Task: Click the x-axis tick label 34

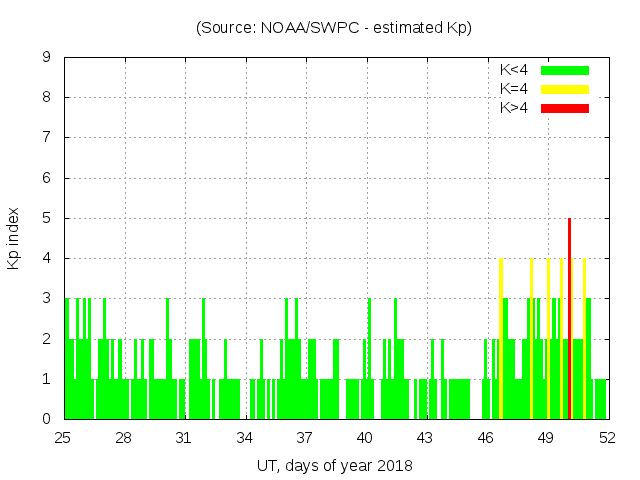Action: point(245,438)
